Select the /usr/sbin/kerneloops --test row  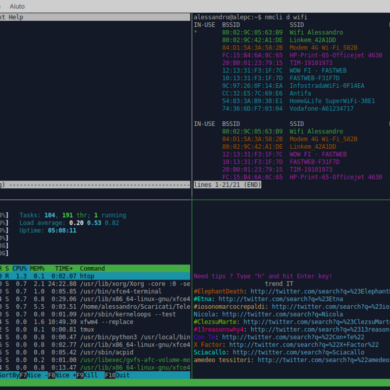click(x=95, y=314)
